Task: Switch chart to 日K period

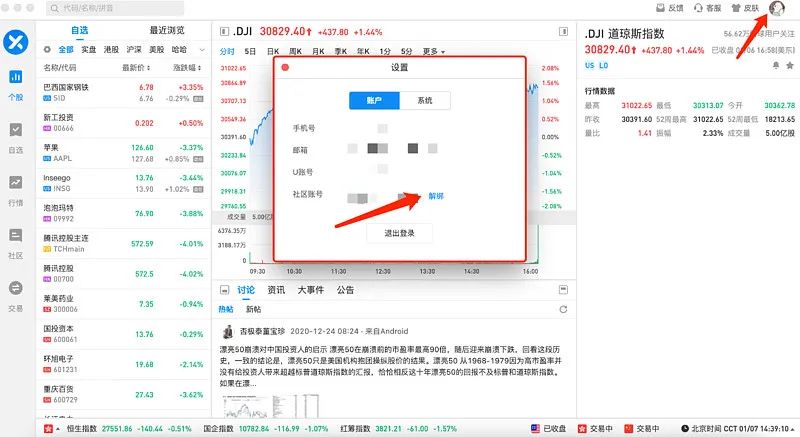Action: click(x=273, y=52)
